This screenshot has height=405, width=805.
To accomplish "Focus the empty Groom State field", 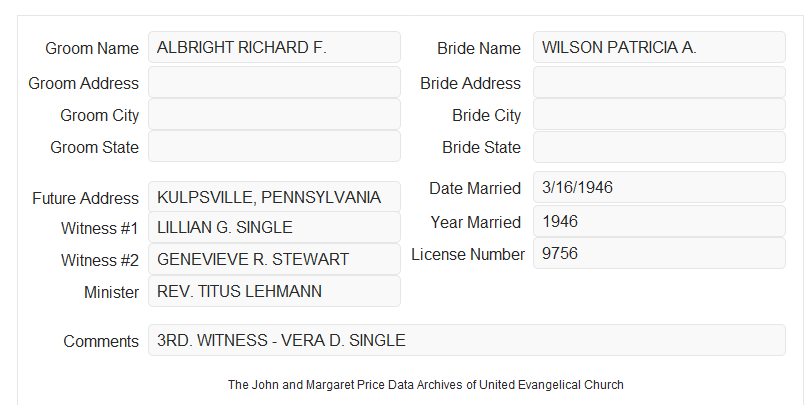I will point(274,146).
